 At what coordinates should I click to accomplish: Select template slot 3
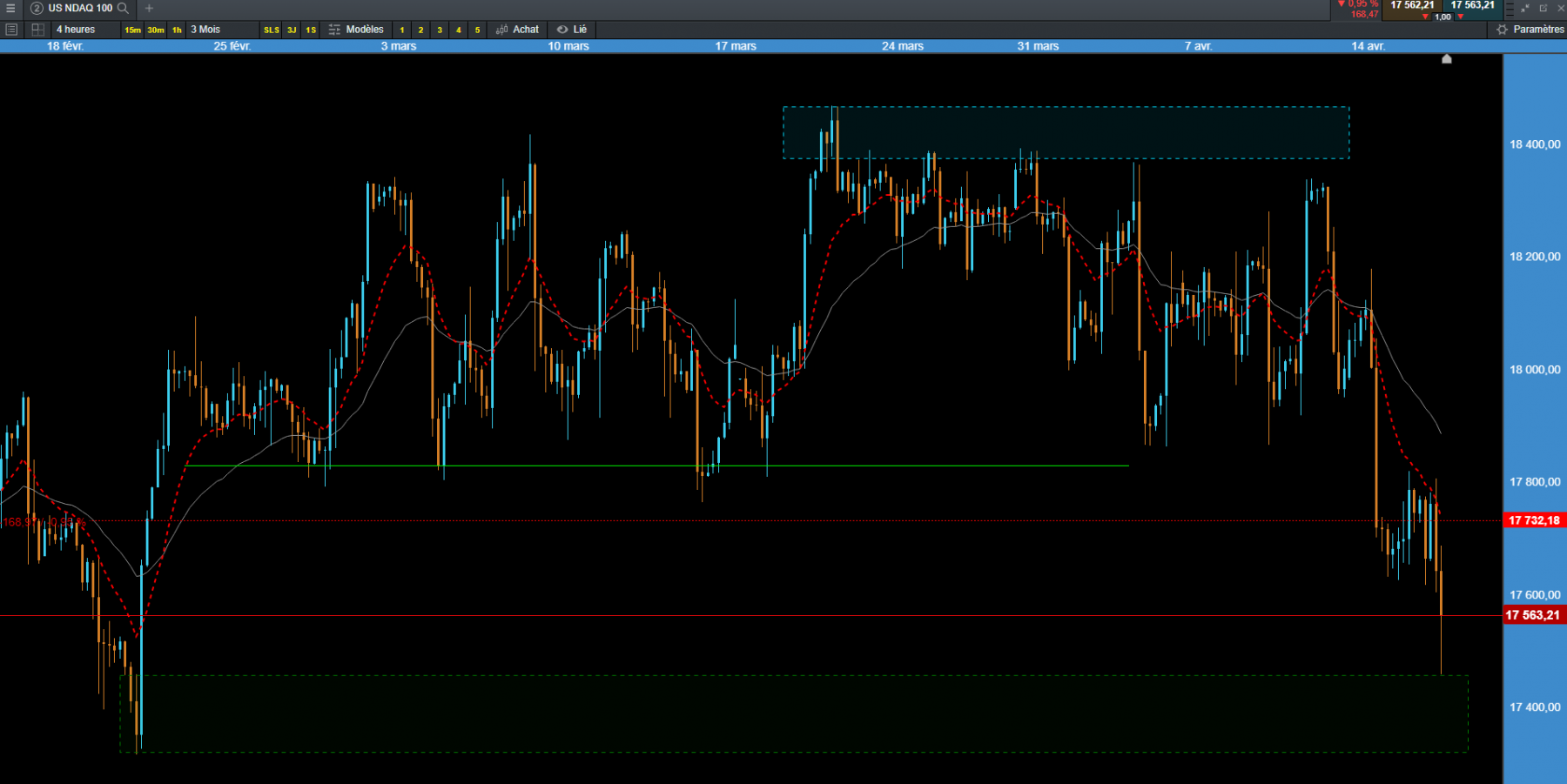tap(440, 30)
